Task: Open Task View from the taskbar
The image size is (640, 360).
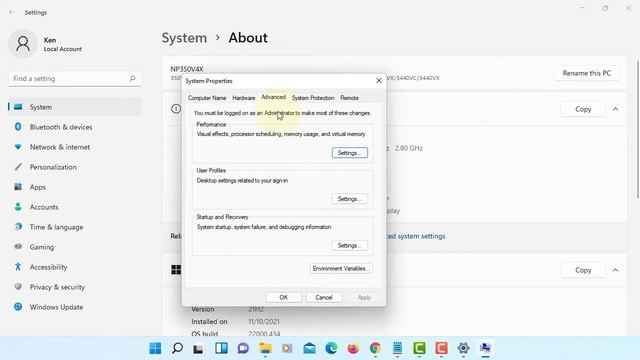Action: click(199, 348)
